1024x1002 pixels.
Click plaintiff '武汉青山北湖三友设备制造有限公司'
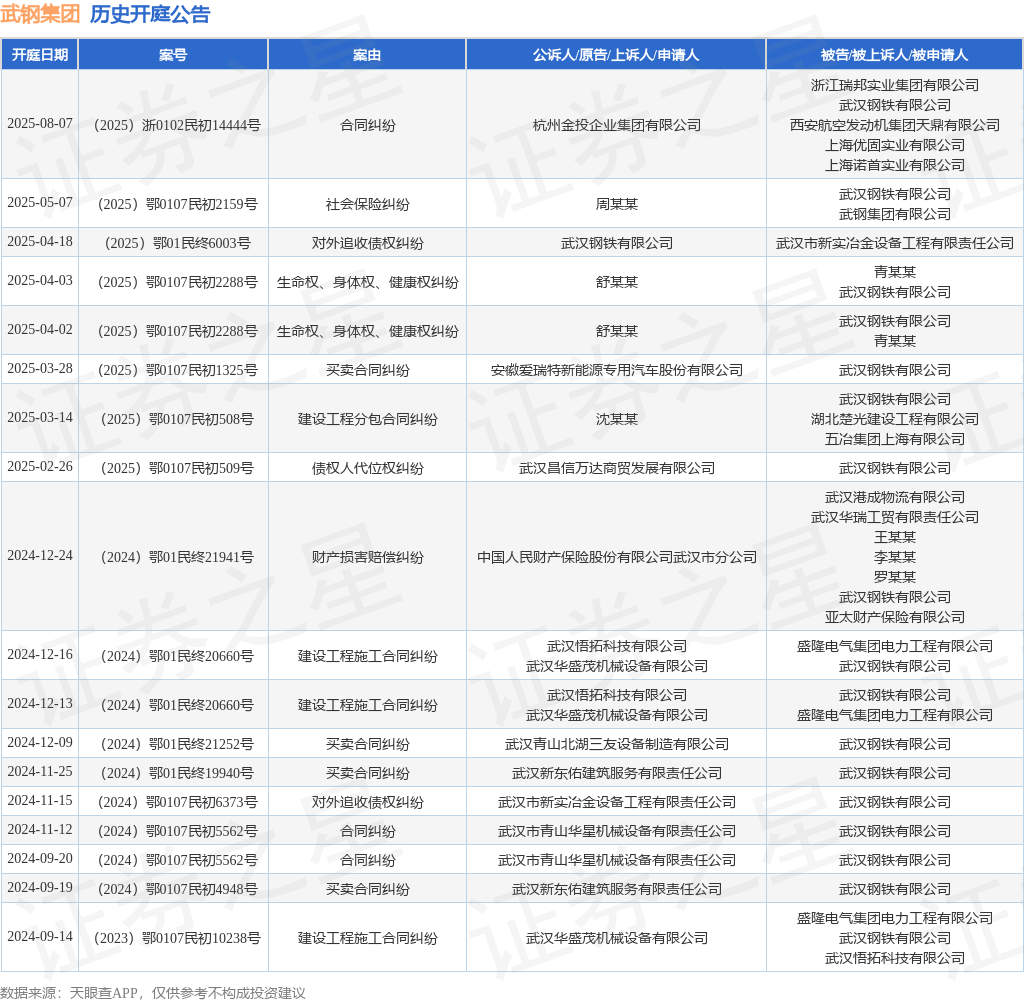pos(616,744)
